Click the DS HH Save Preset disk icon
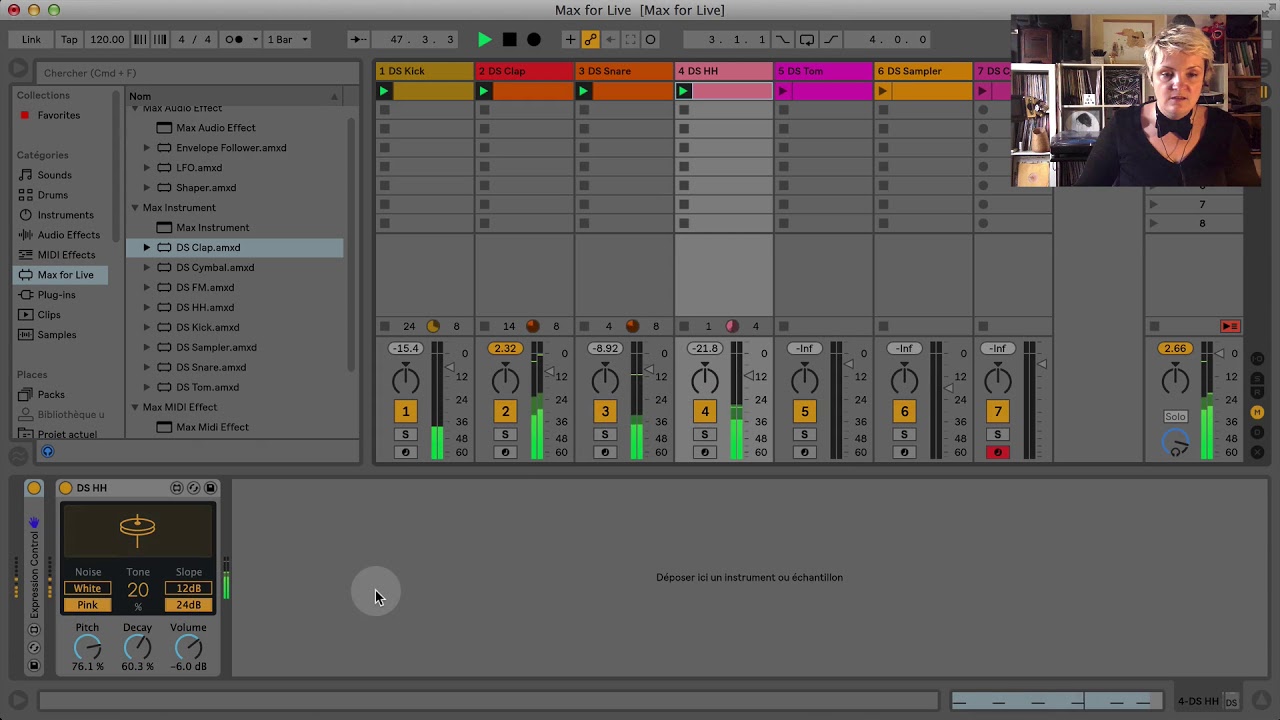 coord(210,488)
